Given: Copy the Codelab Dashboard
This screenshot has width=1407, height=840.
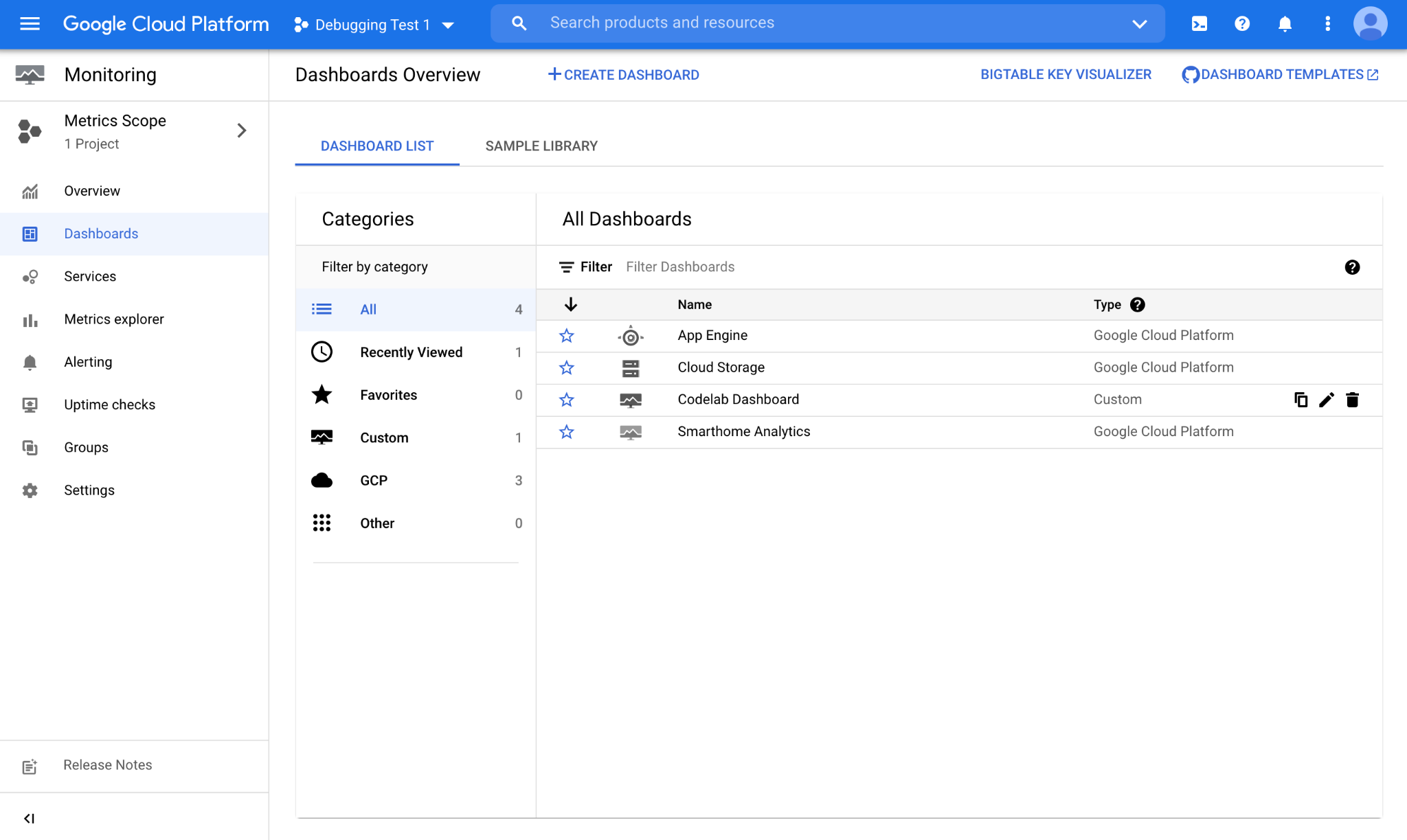Looking at the screenshot, I should (1301, 400).
